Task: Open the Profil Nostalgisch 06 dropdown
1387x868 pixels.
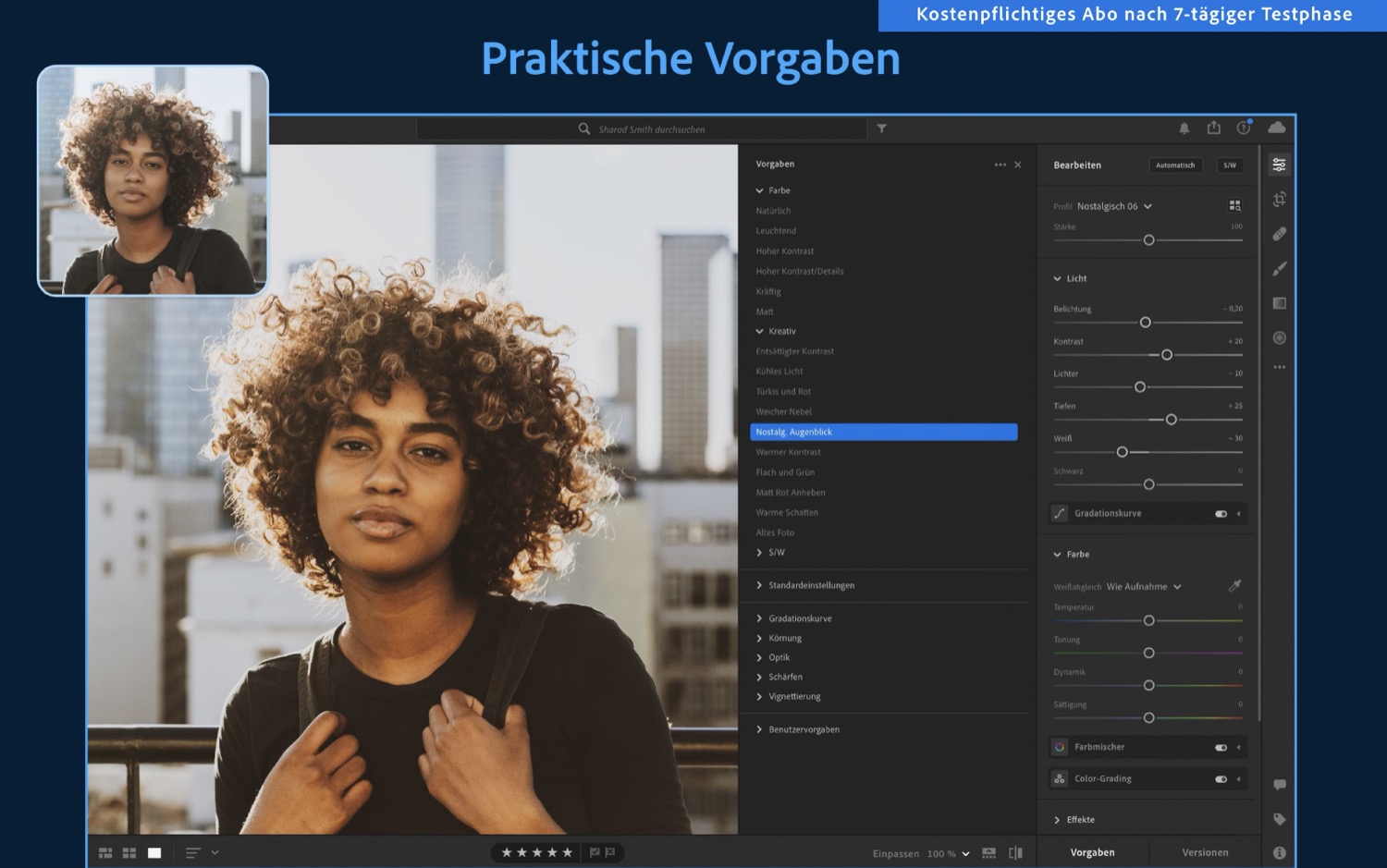Action: pyautogui.click(x=1114, y=206)
